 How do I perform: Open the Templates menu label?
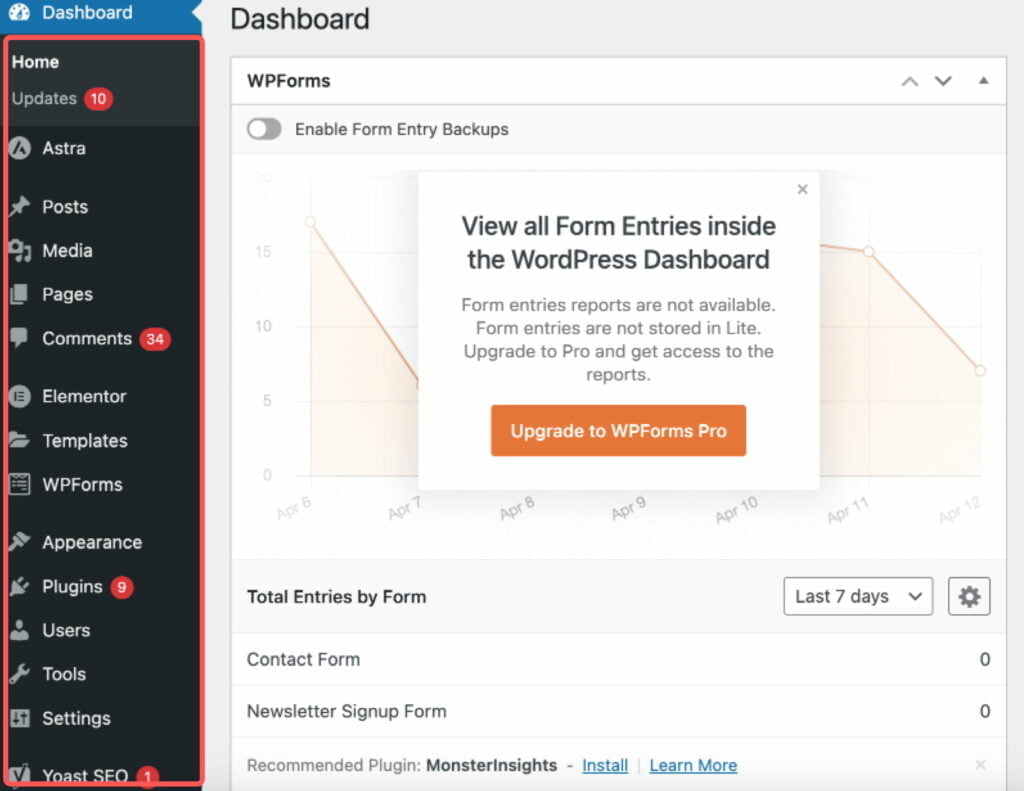point(85,441)
